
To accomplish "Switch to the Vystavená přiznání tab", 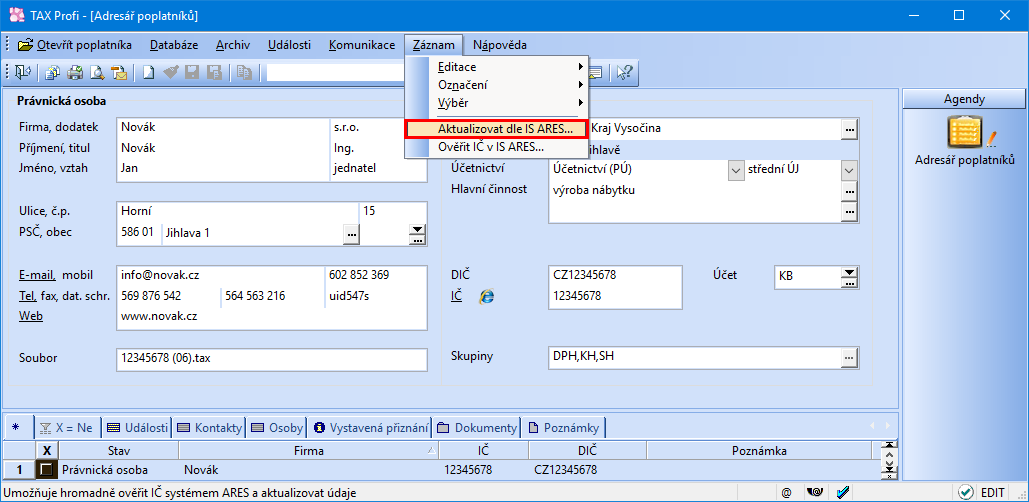I will pos(371,428).
